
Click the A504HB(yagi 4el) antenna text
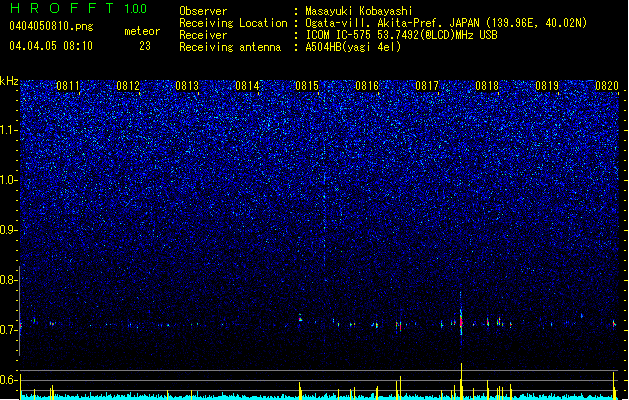coord(353,47)
